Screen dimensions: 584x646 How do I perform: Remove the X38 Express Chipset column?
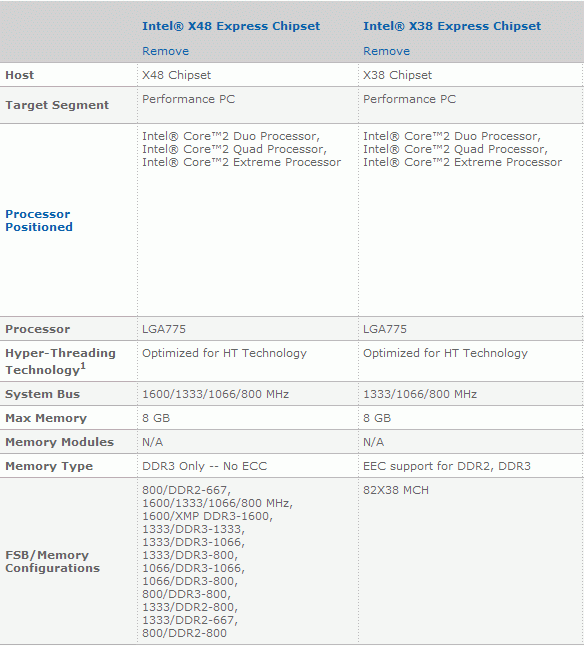coord(386,51)
